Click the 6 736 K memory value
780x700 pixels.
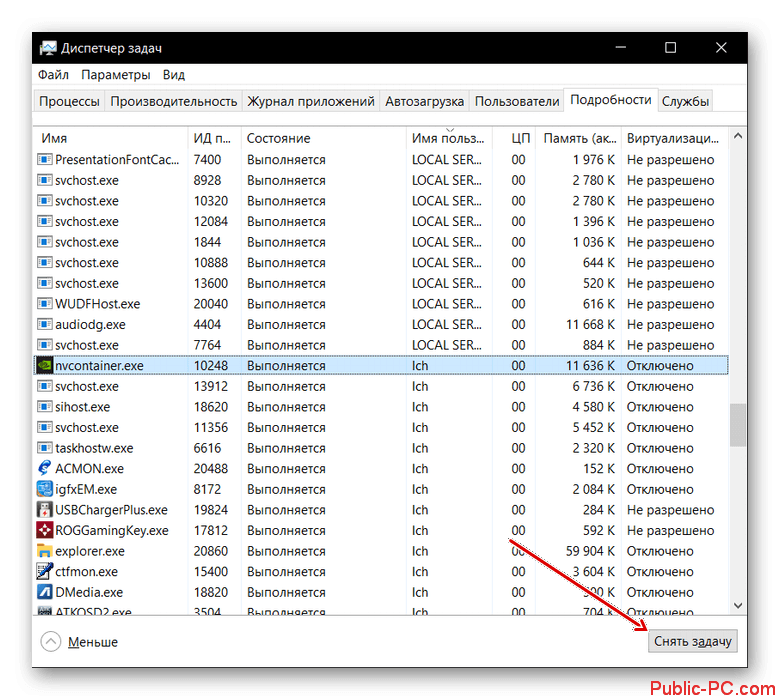coord(593,386)
